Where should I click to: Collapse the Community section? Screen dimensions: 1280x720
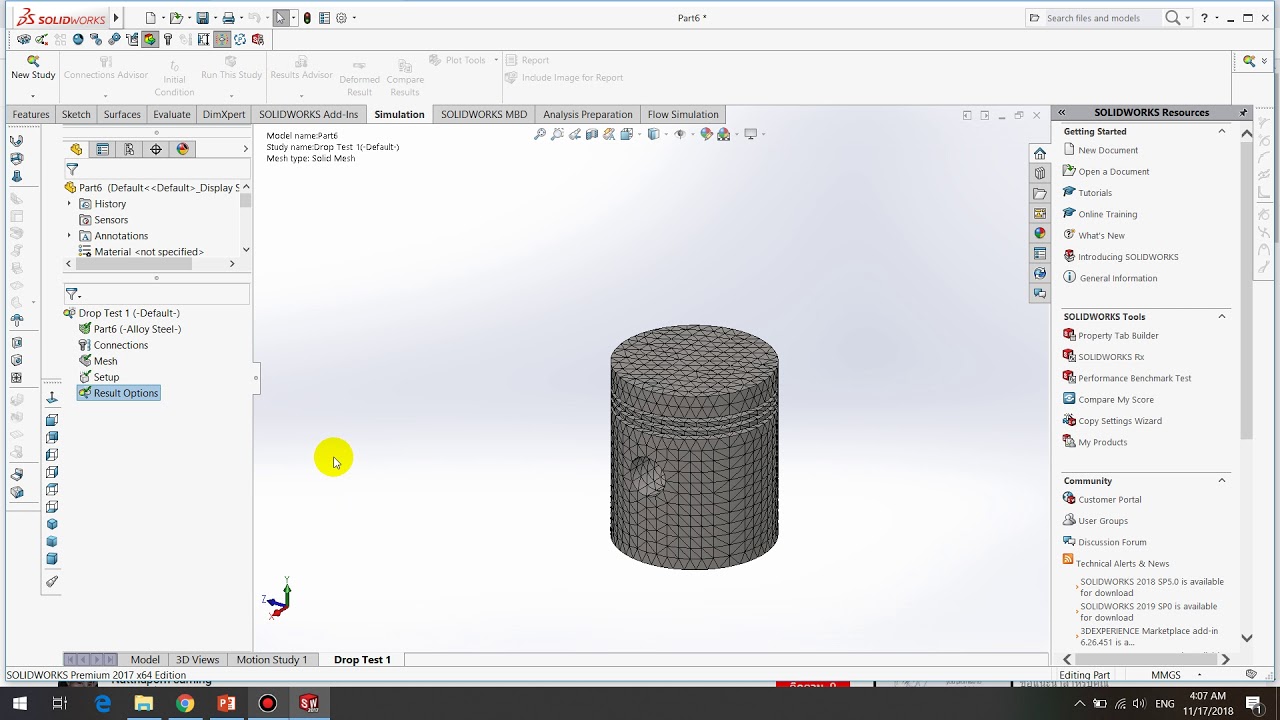click(x=1221, y=481)
